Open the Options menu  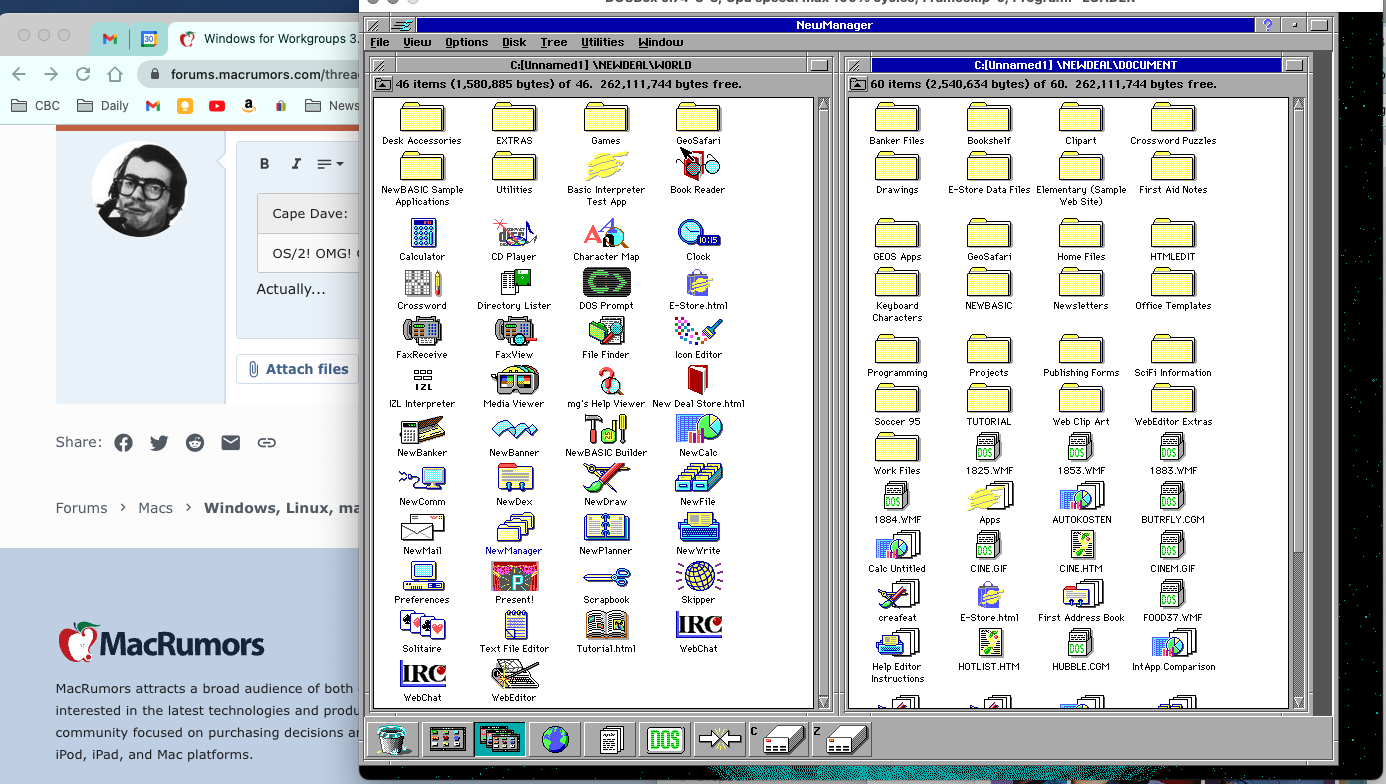point(467,42)
